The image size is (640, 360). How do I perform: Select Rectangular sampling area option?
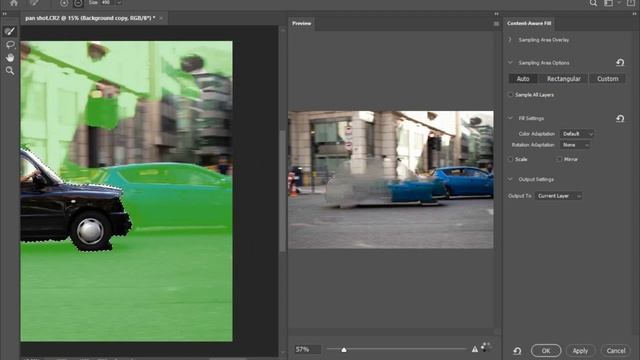(x=564, y=79)
